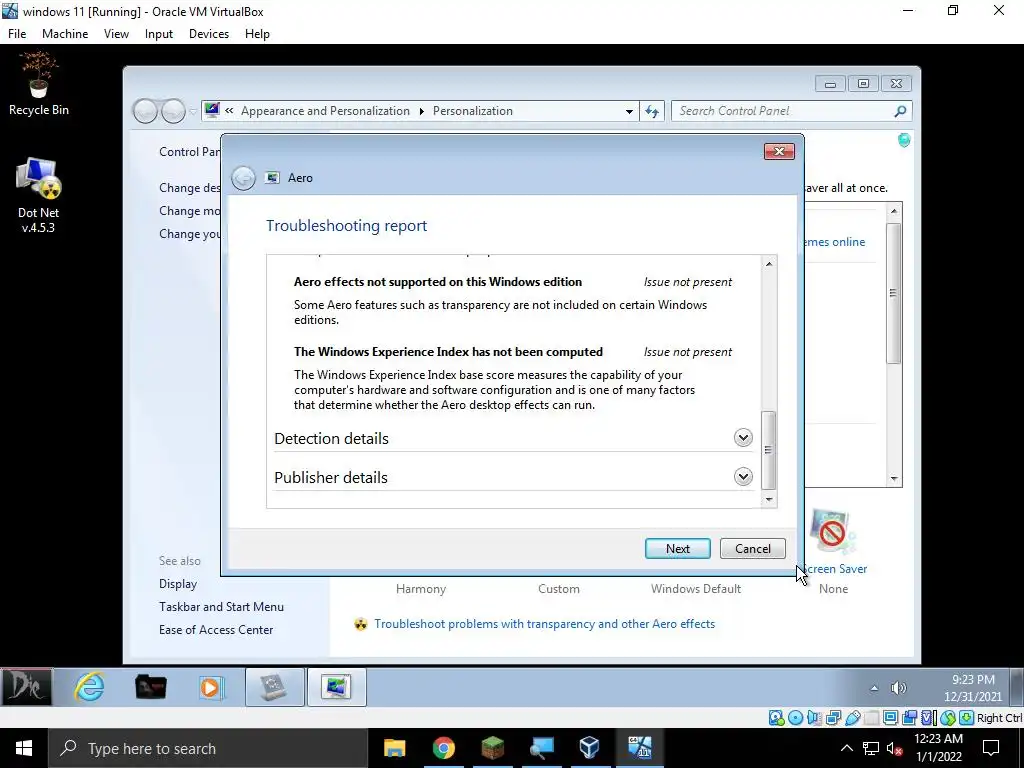Open VirtualBox View menu
Screen dimensions: 1024x768
coord(116,34)
